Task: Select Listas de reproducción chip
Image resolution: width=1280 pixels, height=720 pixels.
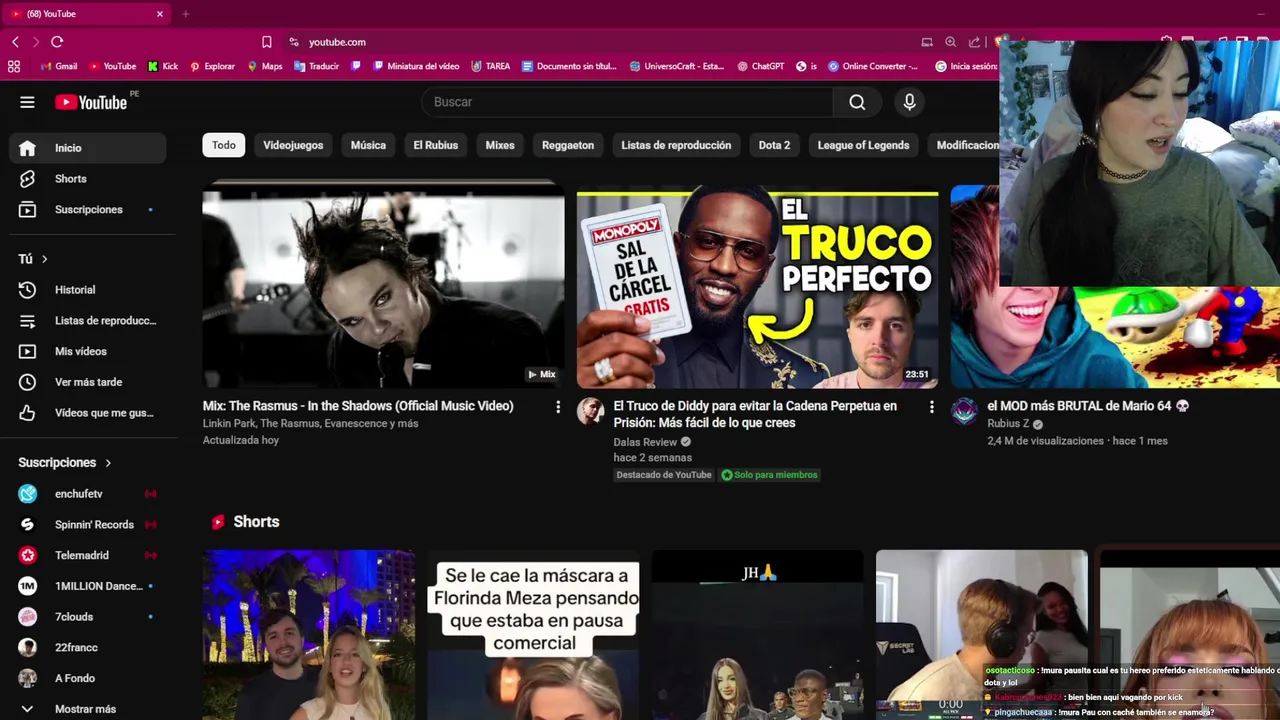Action: (676, 145)
